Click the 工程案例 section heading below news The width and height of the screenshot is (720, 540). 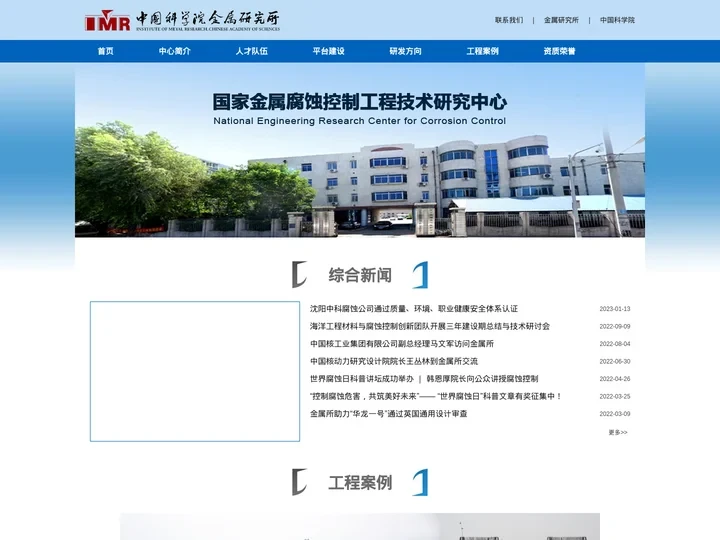coord(360,483)
